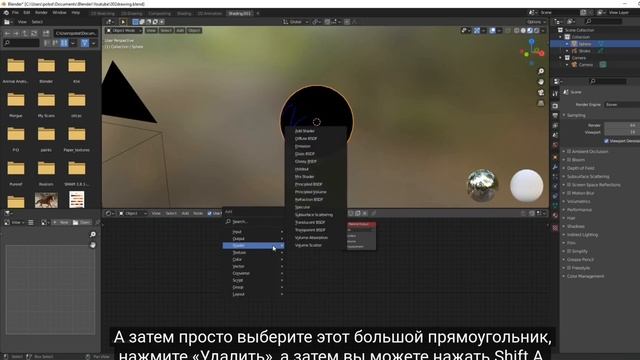
Task: Select Volume Scatter shader
Action: click(316, 245)
